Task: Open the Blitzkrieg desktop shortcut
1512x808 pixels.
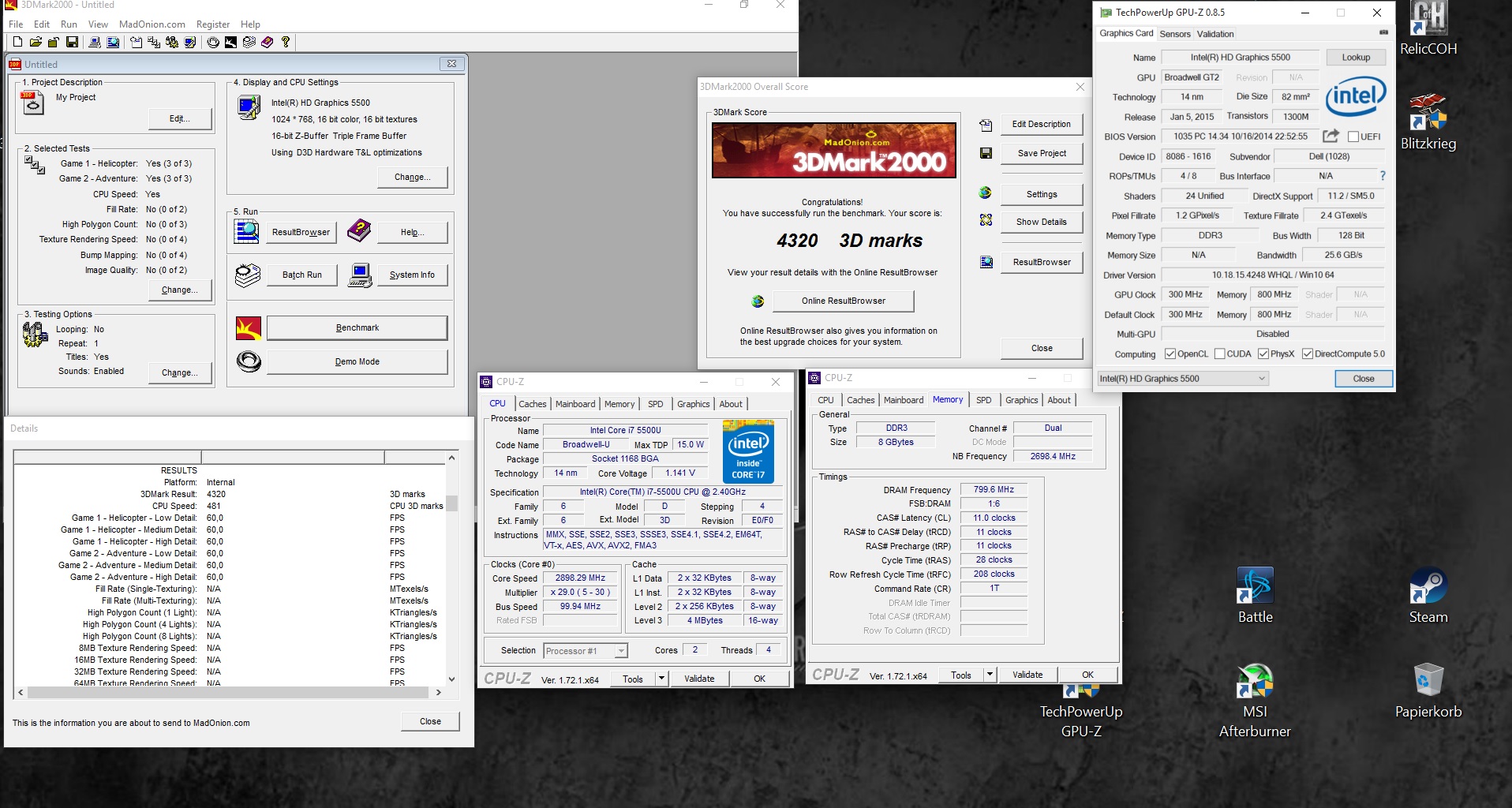Action: point(1428,122)
